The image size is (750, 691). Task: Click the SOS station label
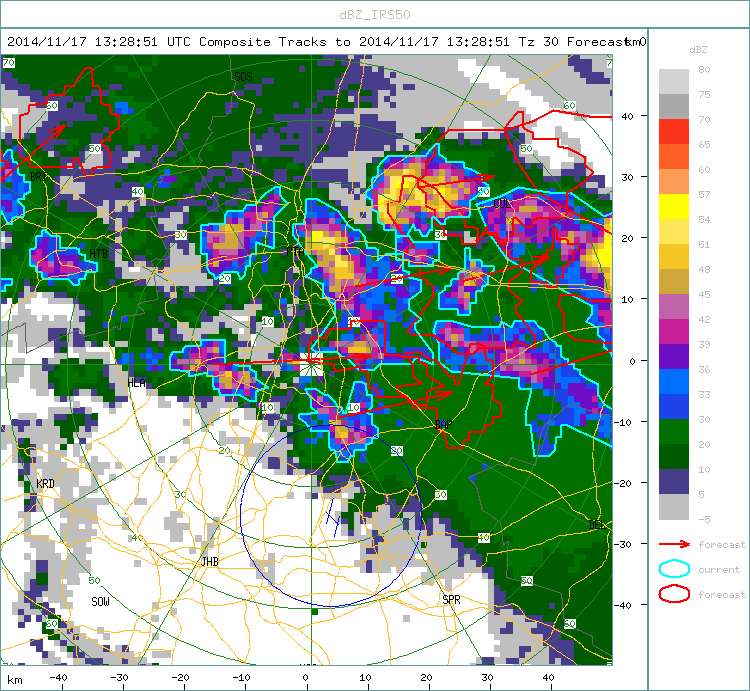[x=243, y=77]
